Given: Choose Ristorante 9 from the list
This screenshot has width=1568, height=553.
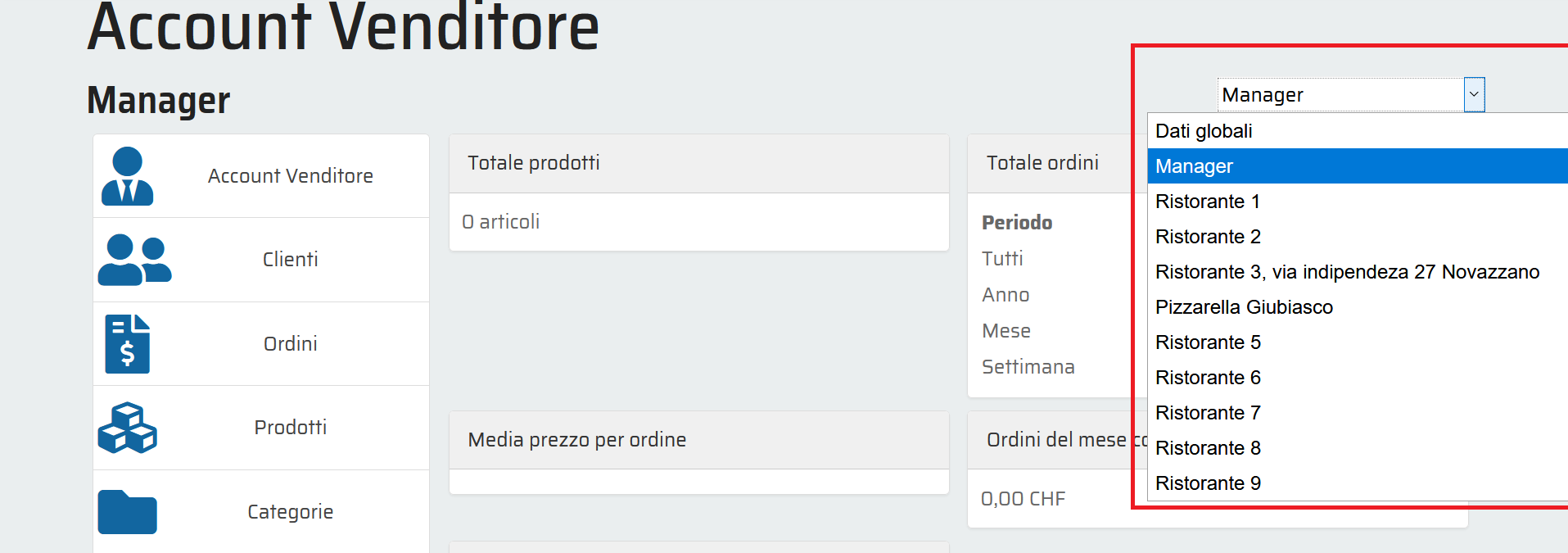Looking at the screenshot, I should pyautogui.click(x=1208, y=483).
